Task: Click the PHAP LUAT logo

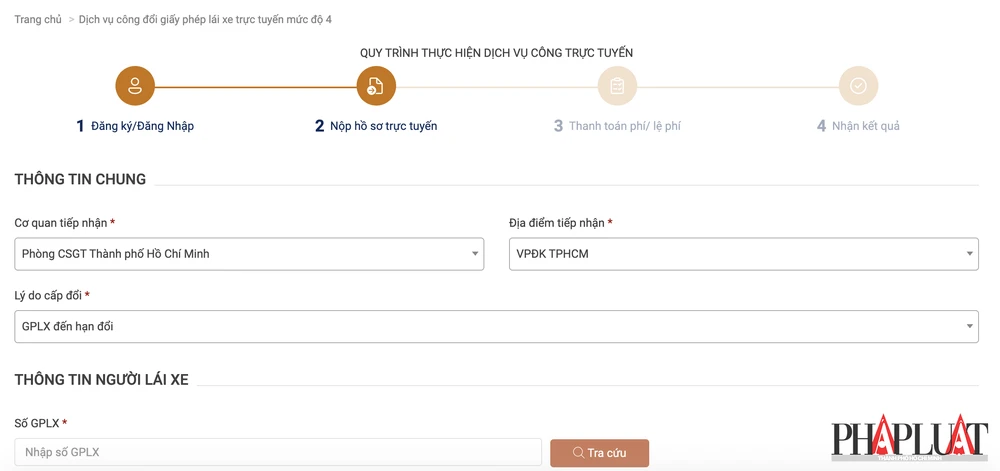Action: point(909,439)
